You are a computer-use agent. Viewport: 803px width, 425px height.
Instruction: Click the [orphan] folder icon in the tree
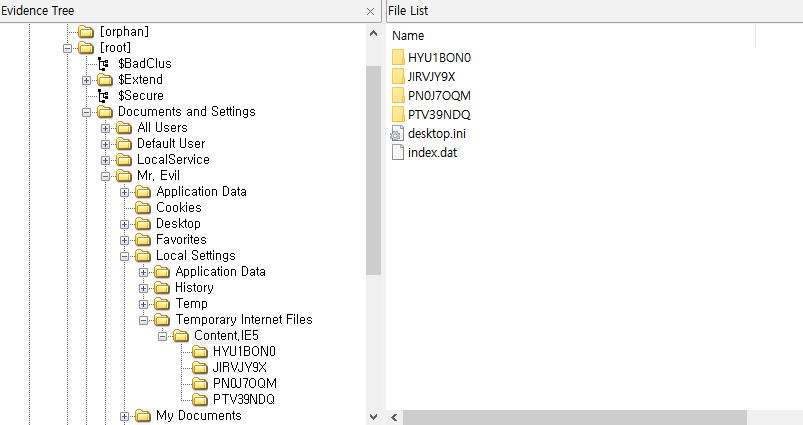pyautogui.click(x=86, y=32)
